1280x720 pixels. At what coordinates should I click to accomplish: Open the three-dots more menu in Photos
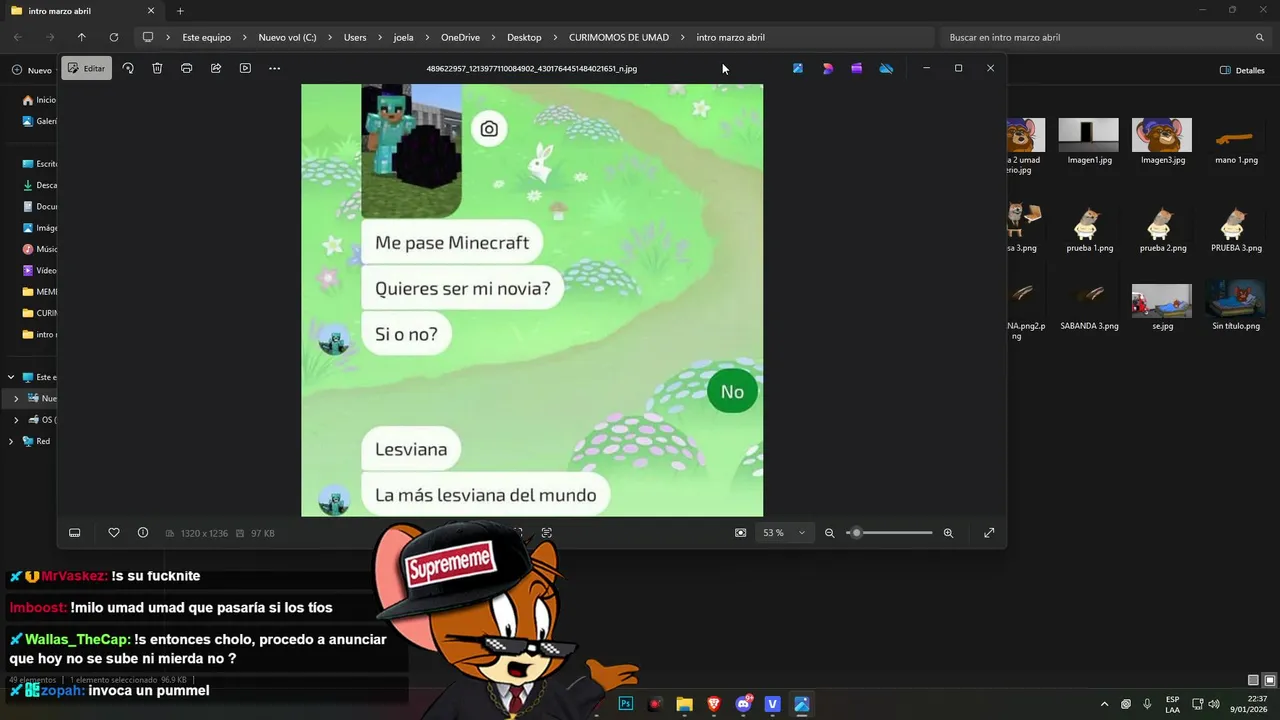(275, 69)
